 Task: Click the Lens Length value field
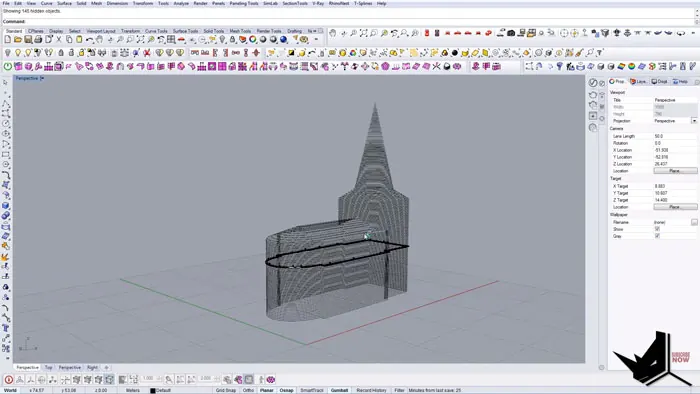(x=675, y=136)
